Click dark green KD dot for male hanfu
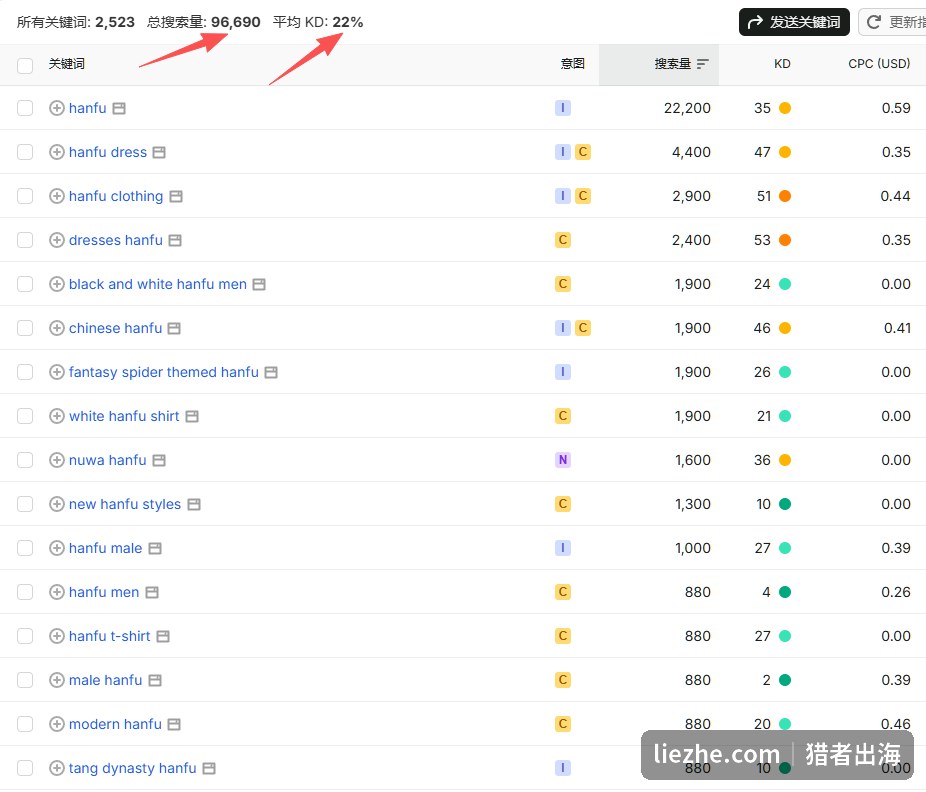 784,680
